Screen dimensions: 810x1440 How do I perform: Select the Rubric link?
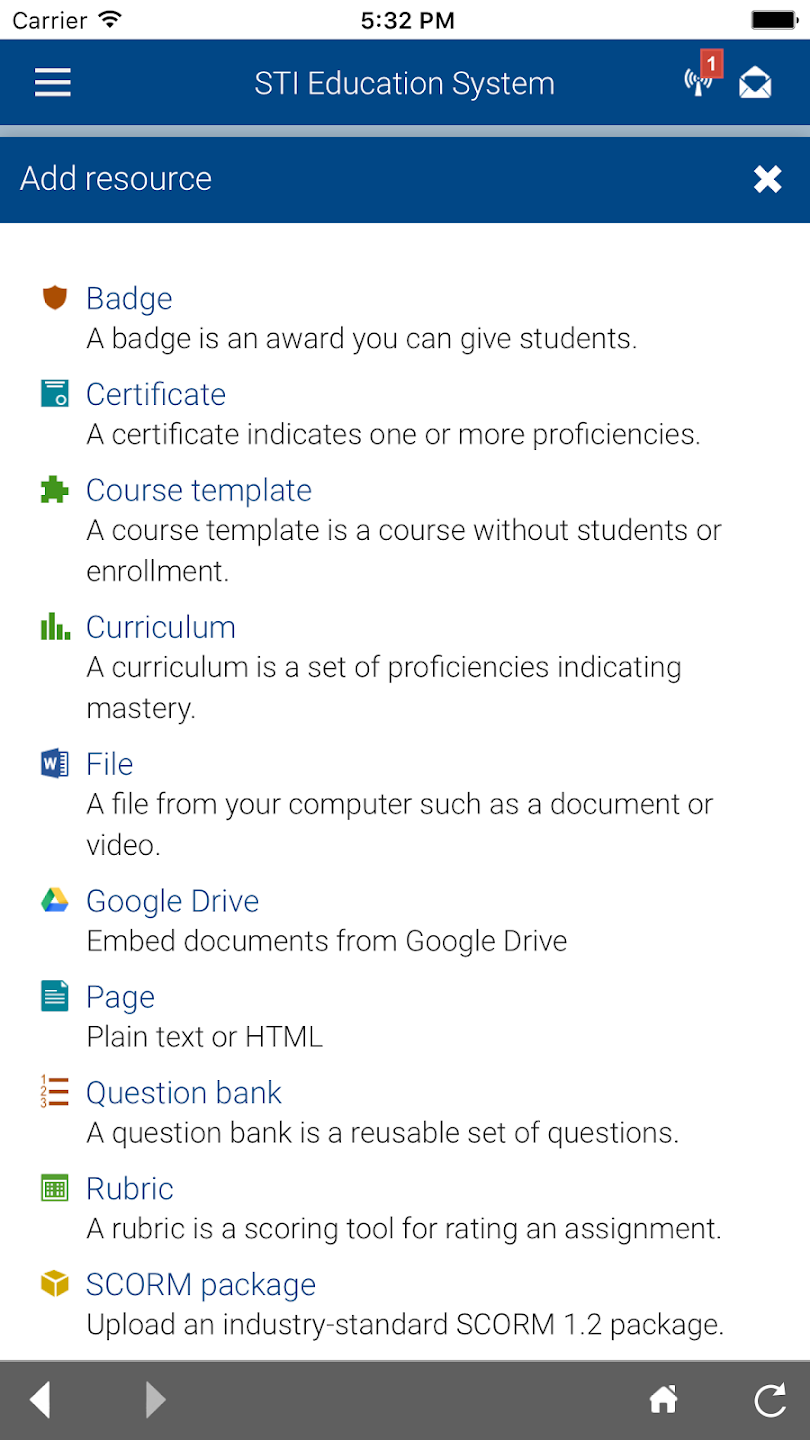pyautogui.click(x=130, y=1188)
